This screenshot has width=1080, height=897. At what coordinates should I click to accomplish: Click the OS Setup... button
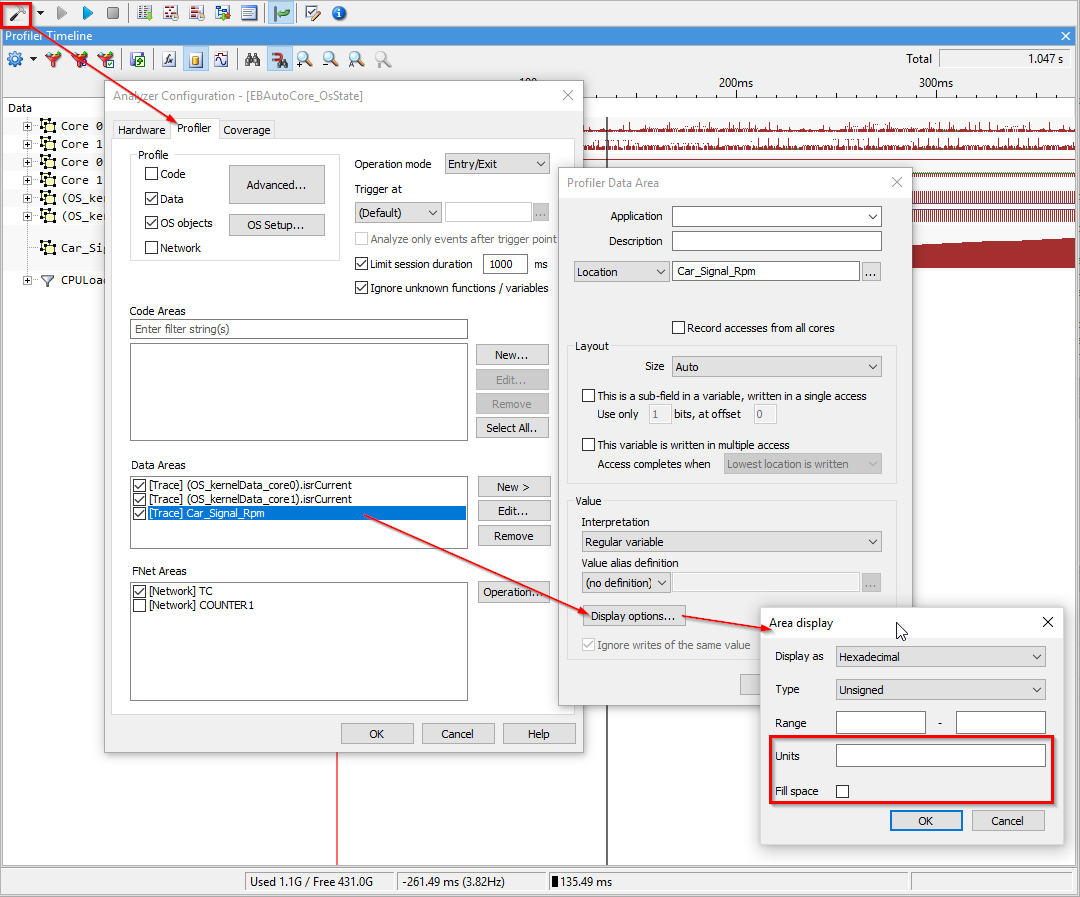(277, 225)
